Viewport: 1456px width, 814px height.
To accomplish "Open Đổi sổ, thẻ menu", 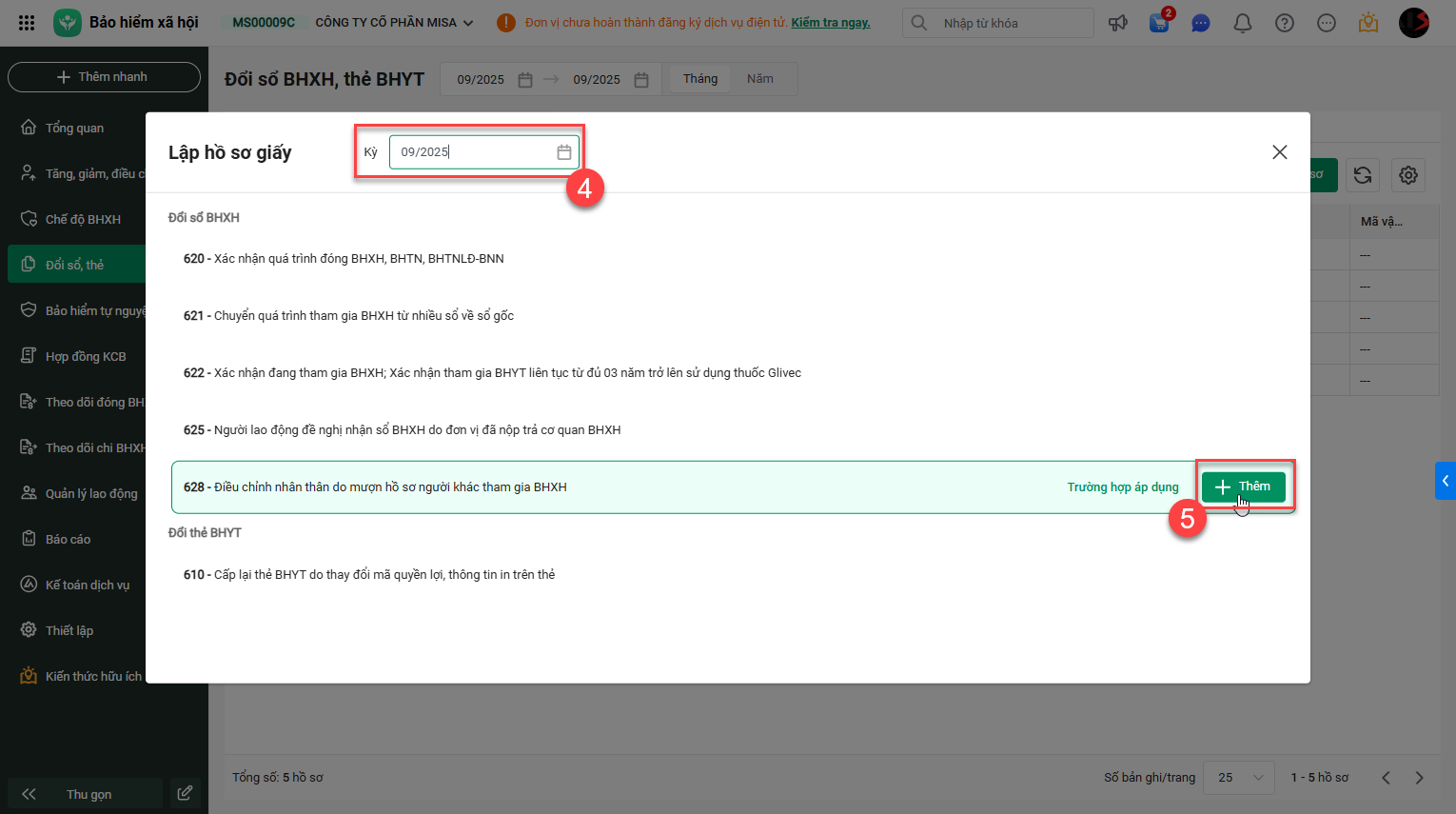I will 76,265.
